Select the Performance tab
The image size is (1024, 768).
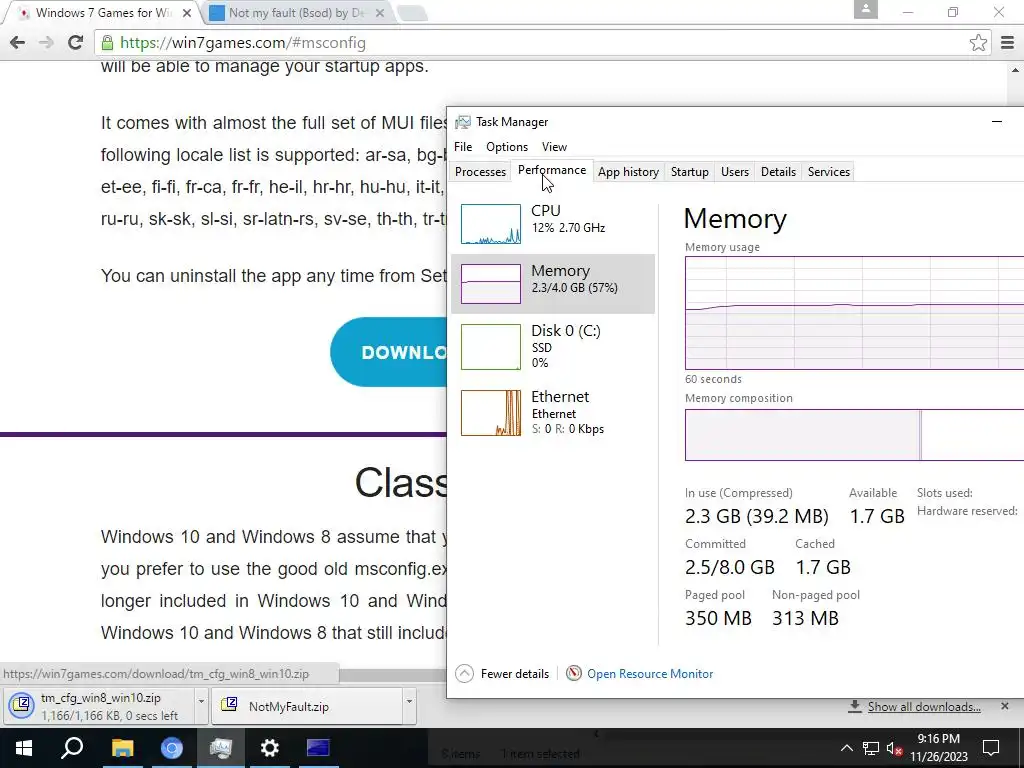tap(552, 170)
